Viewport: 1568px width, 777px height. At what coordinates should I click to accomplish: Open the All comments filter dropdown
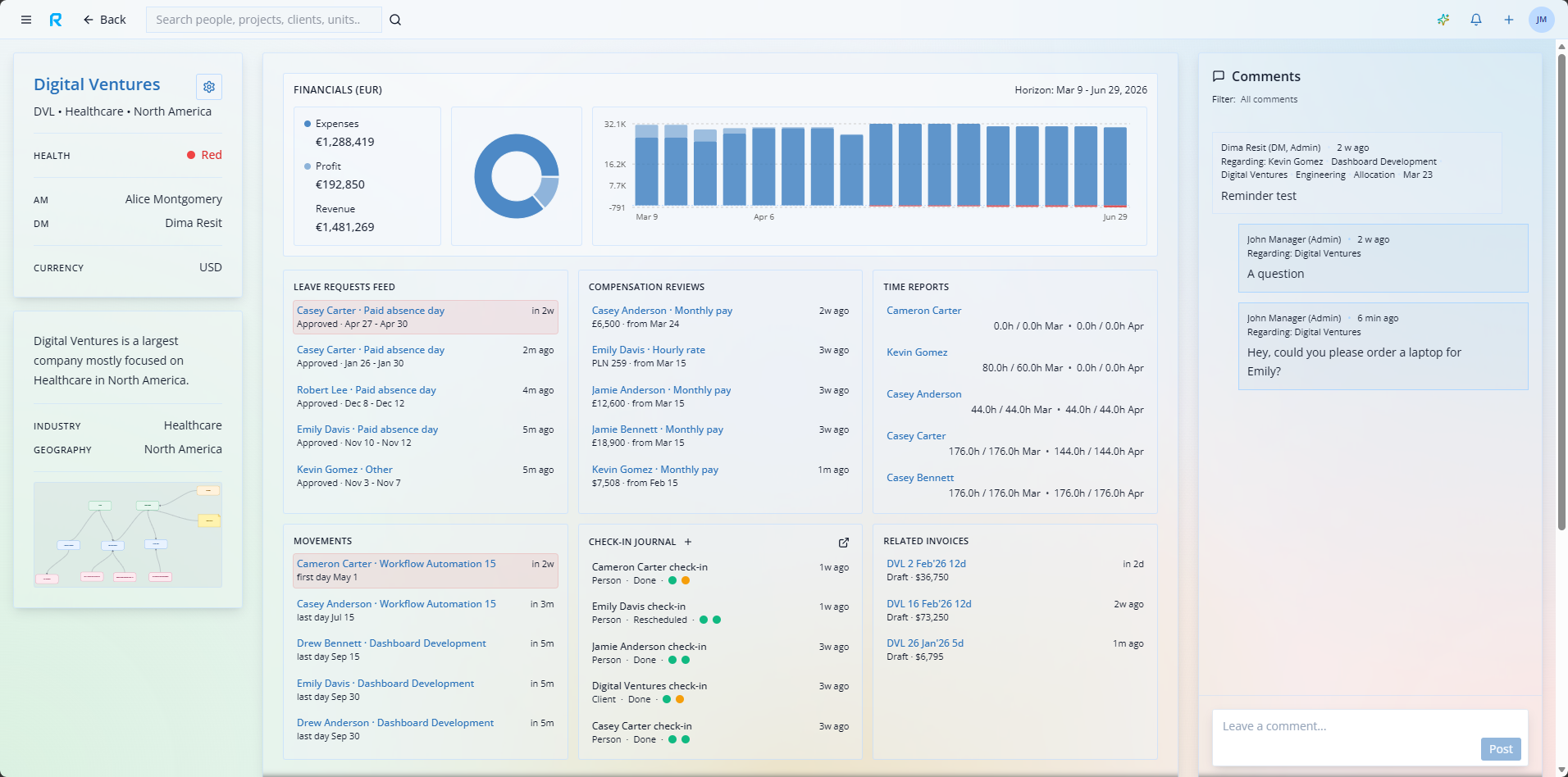1269,98
